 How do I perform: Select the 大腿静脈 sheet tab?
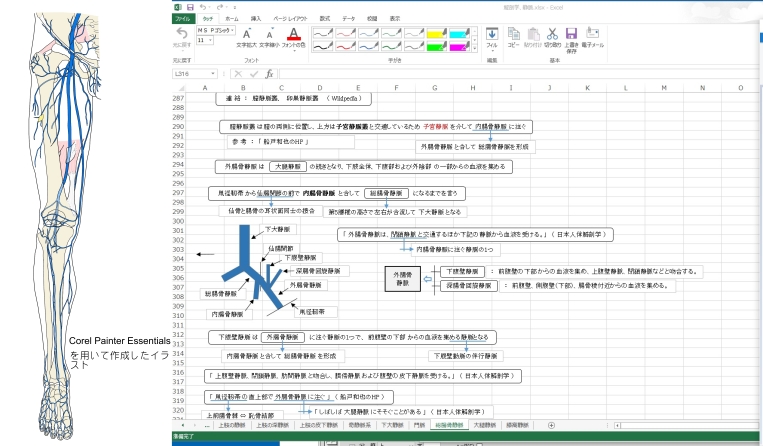click(x=485, y=425)
